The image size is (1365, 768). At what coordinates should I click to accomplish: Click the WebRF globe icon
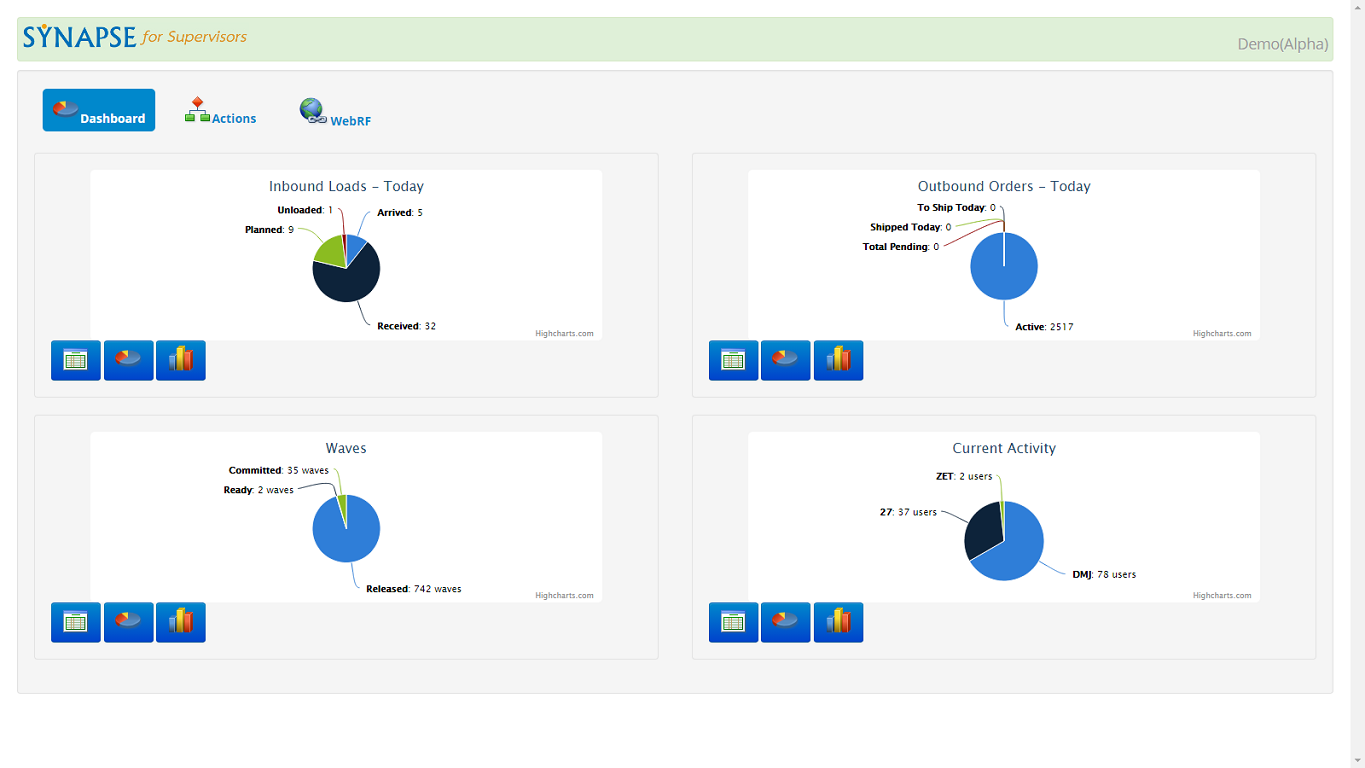point(313,112)
